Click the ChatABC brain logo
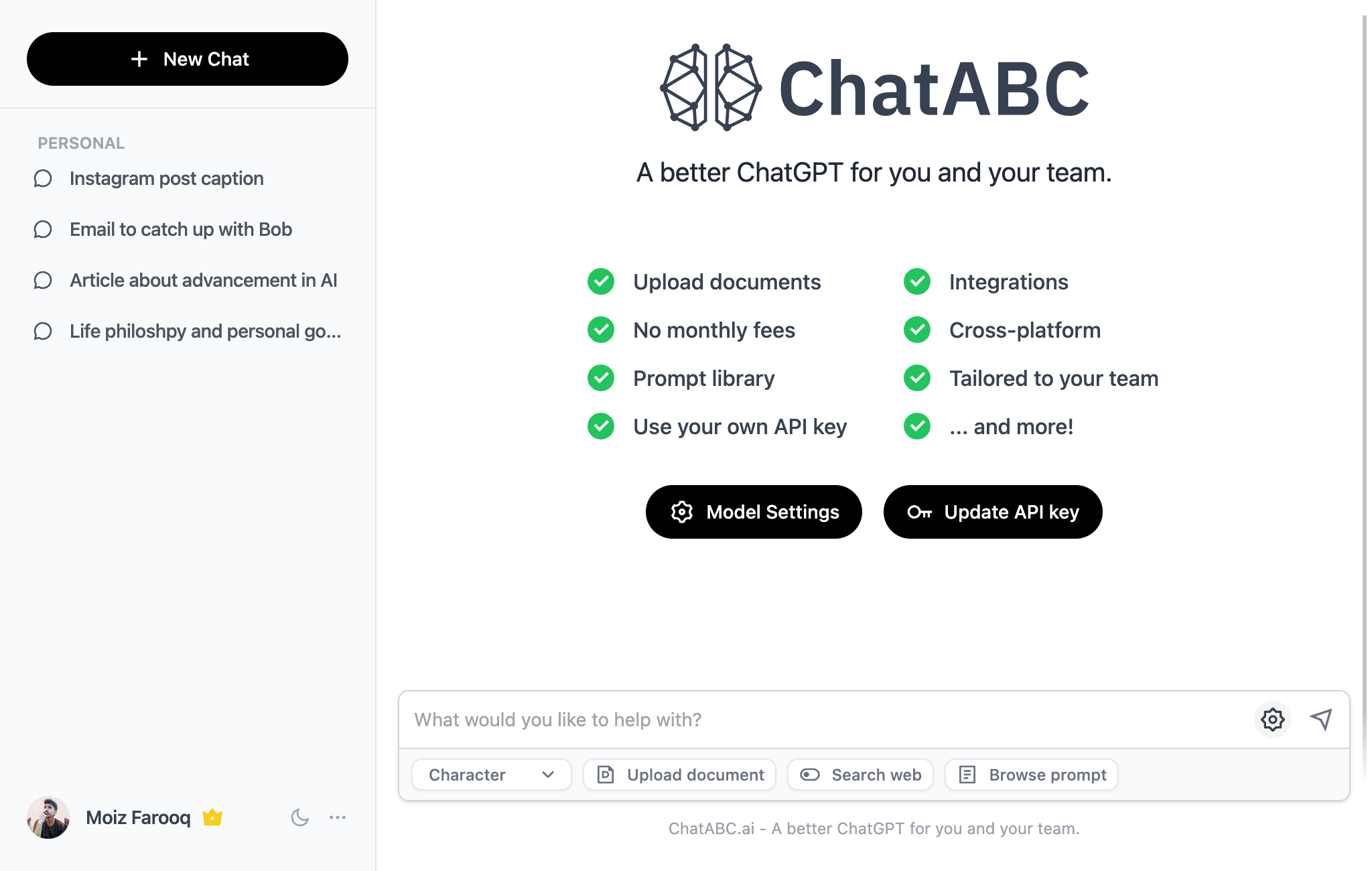The width and height of the screenshot is (1372, 871). [x=710, y=88]
